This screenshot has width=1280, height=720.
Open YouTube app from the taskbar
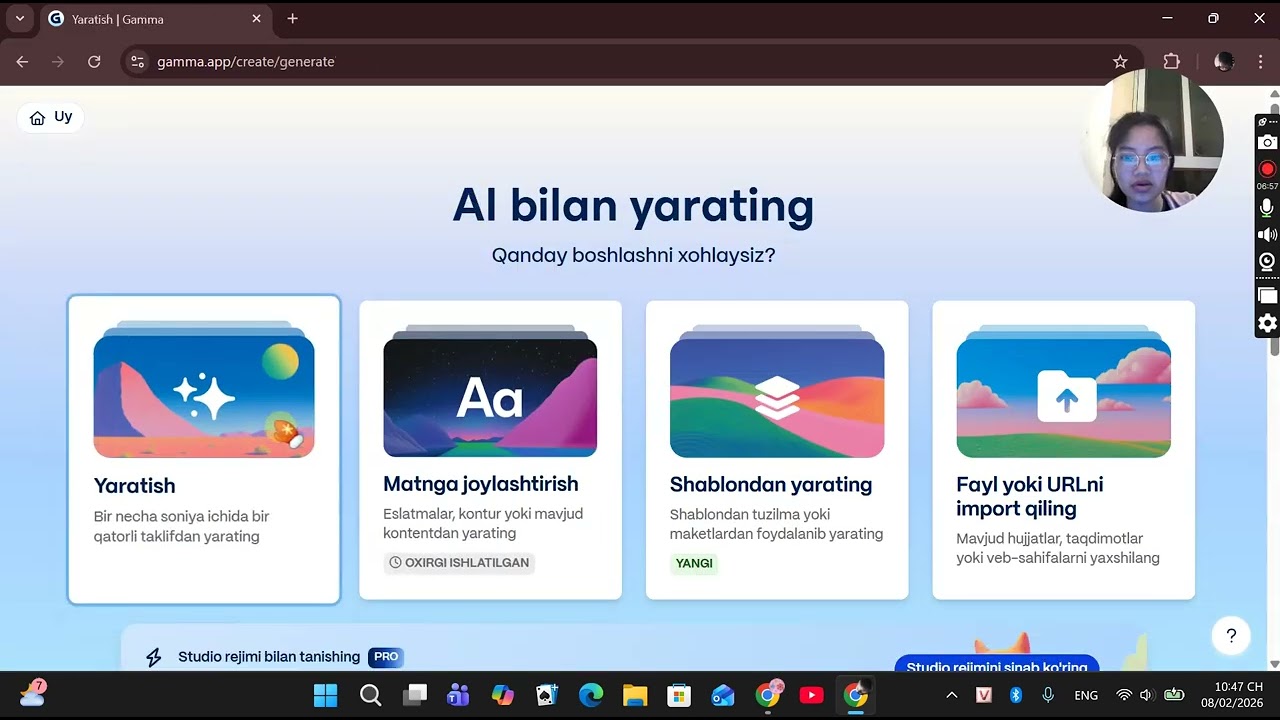(811, 695)
